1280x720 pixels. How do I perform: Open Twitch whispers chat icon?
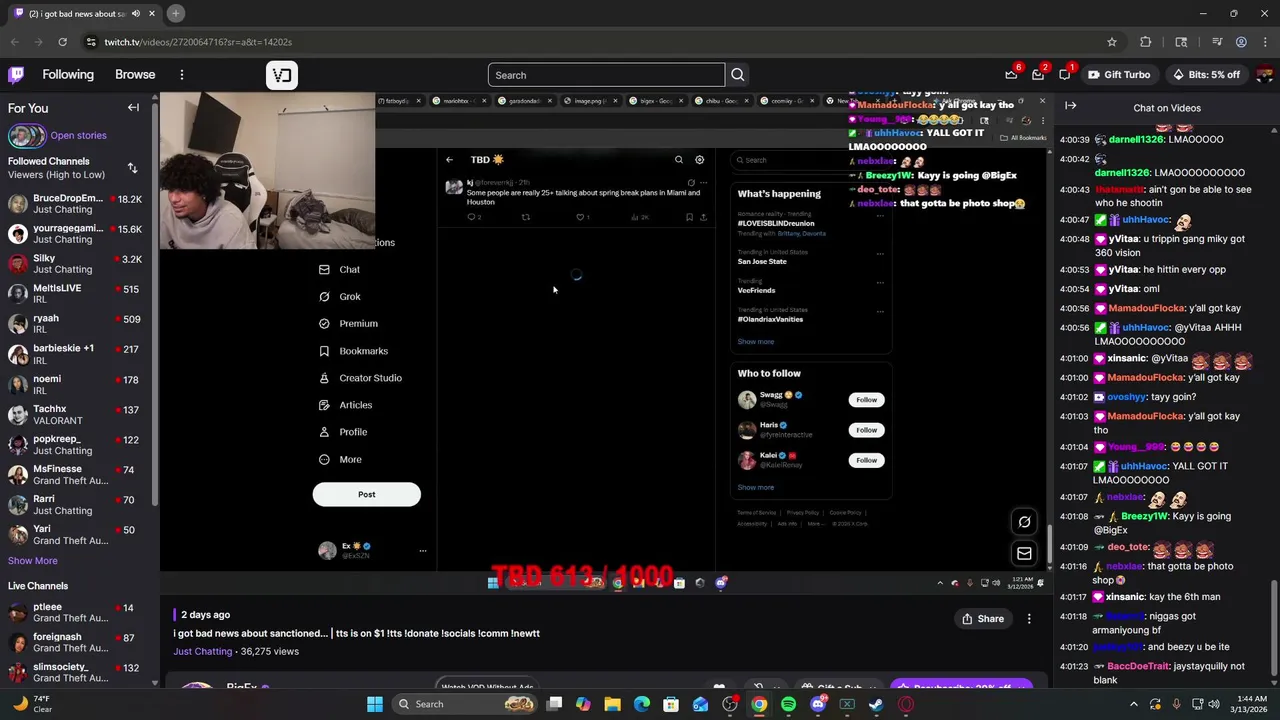[1065, 75]
